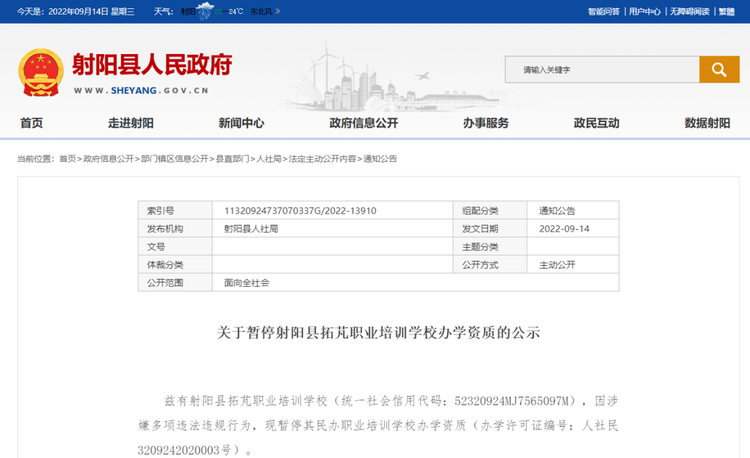Expand weather details double-arrow
This screenshot has height=458, width=750.
click(278, 11)
